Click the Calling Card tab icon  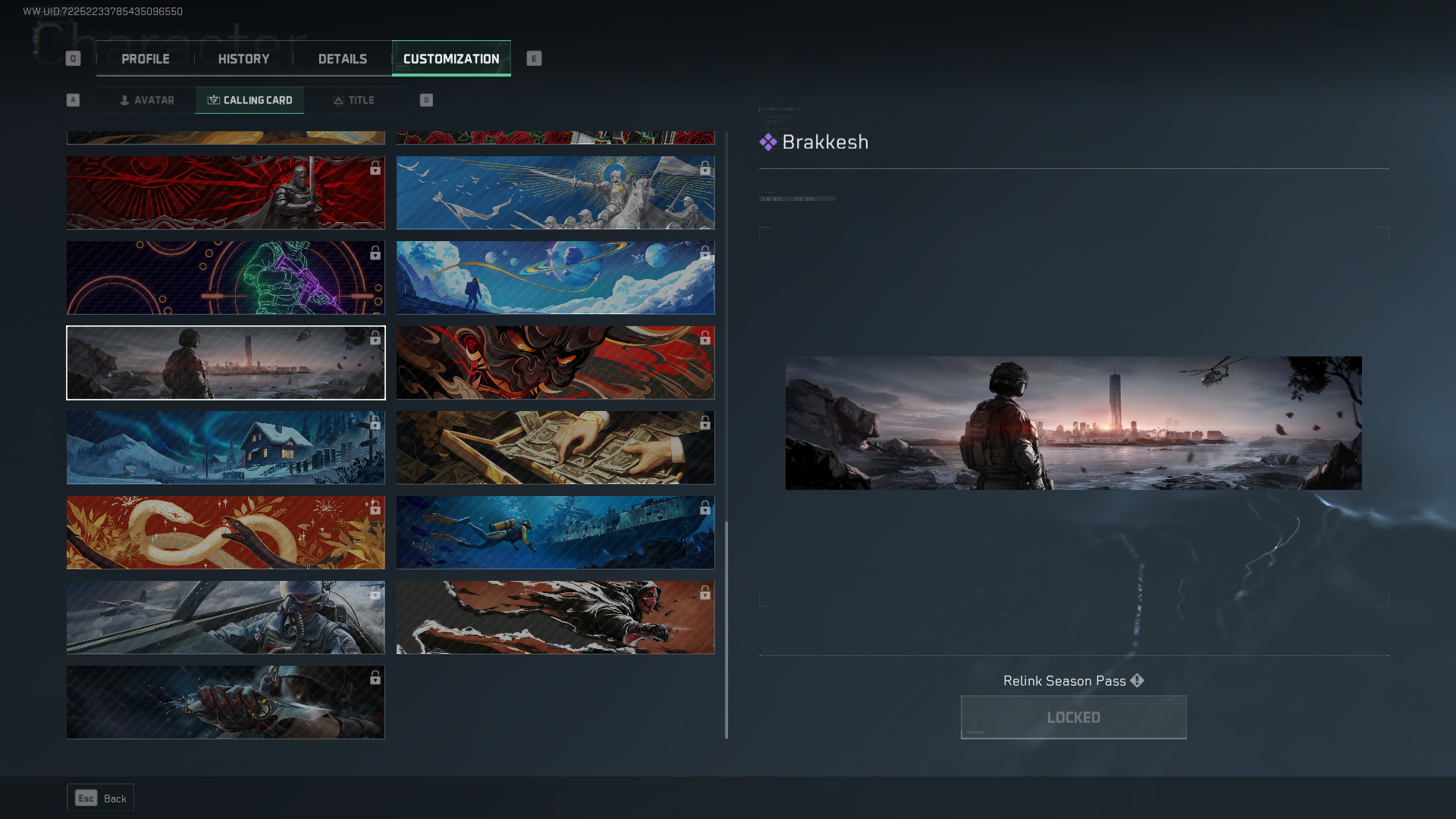click(214, 100)
